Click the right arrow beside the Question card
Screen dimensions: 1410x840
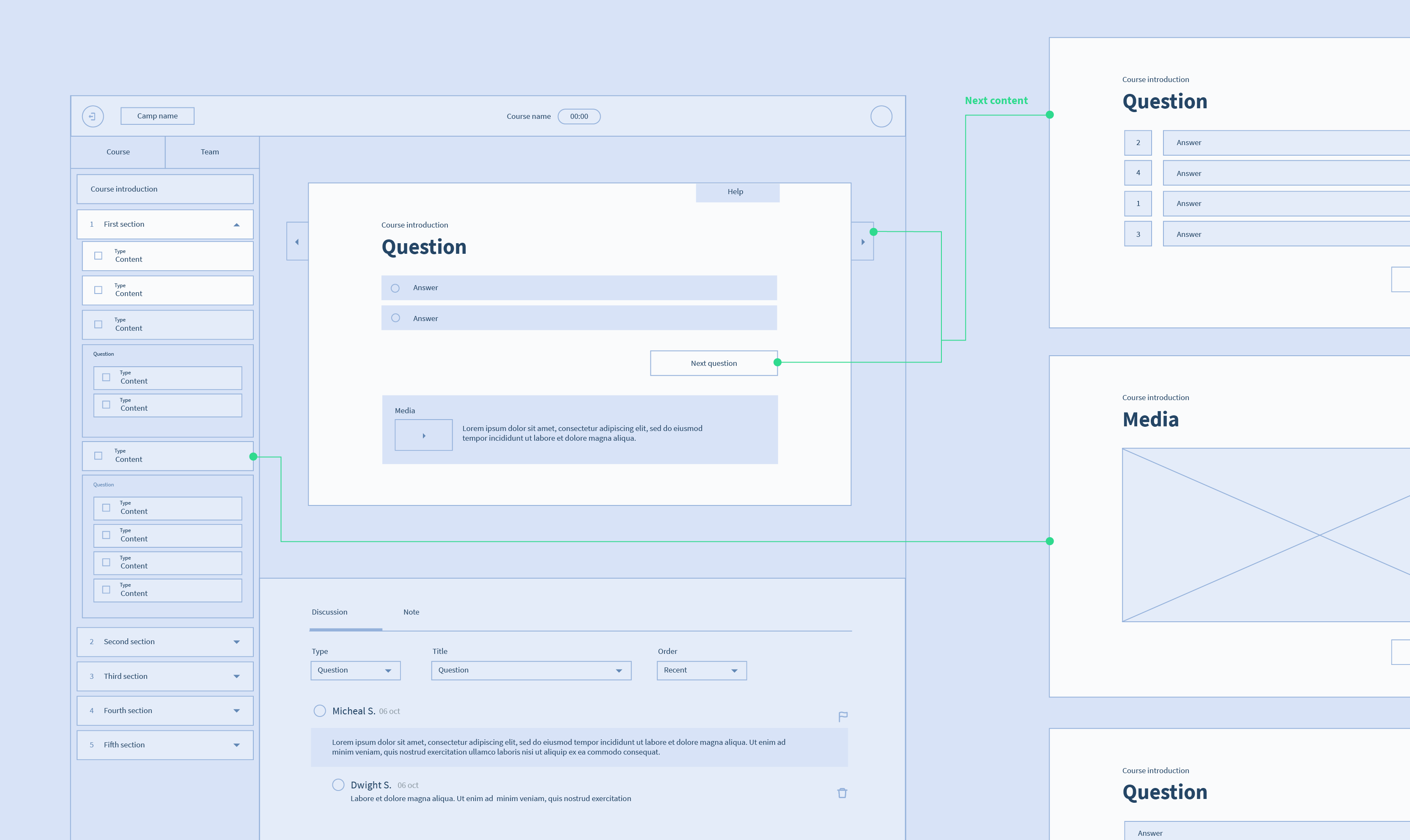coord(862,241)
